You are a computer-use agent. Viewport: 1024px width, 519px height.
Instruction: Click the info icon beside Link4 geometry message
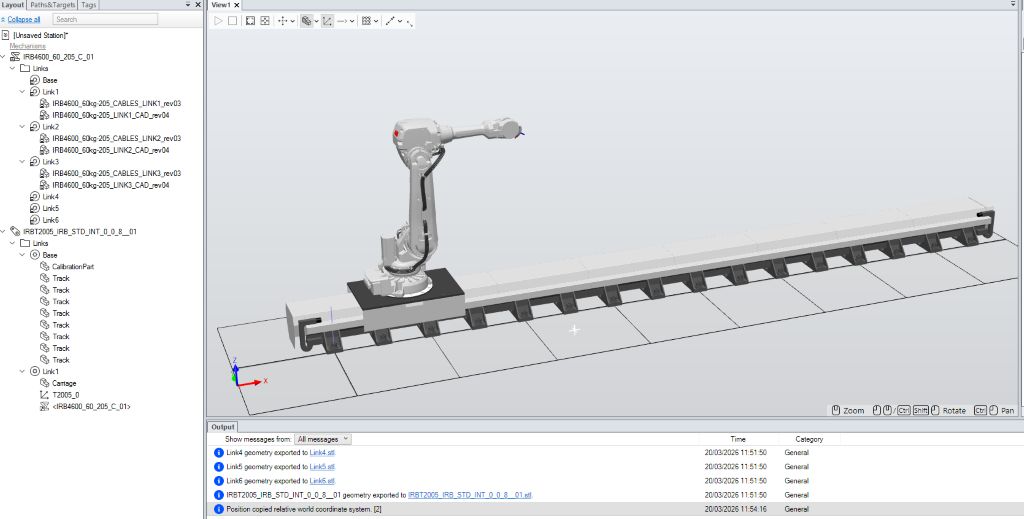click(x=219, y=452)
